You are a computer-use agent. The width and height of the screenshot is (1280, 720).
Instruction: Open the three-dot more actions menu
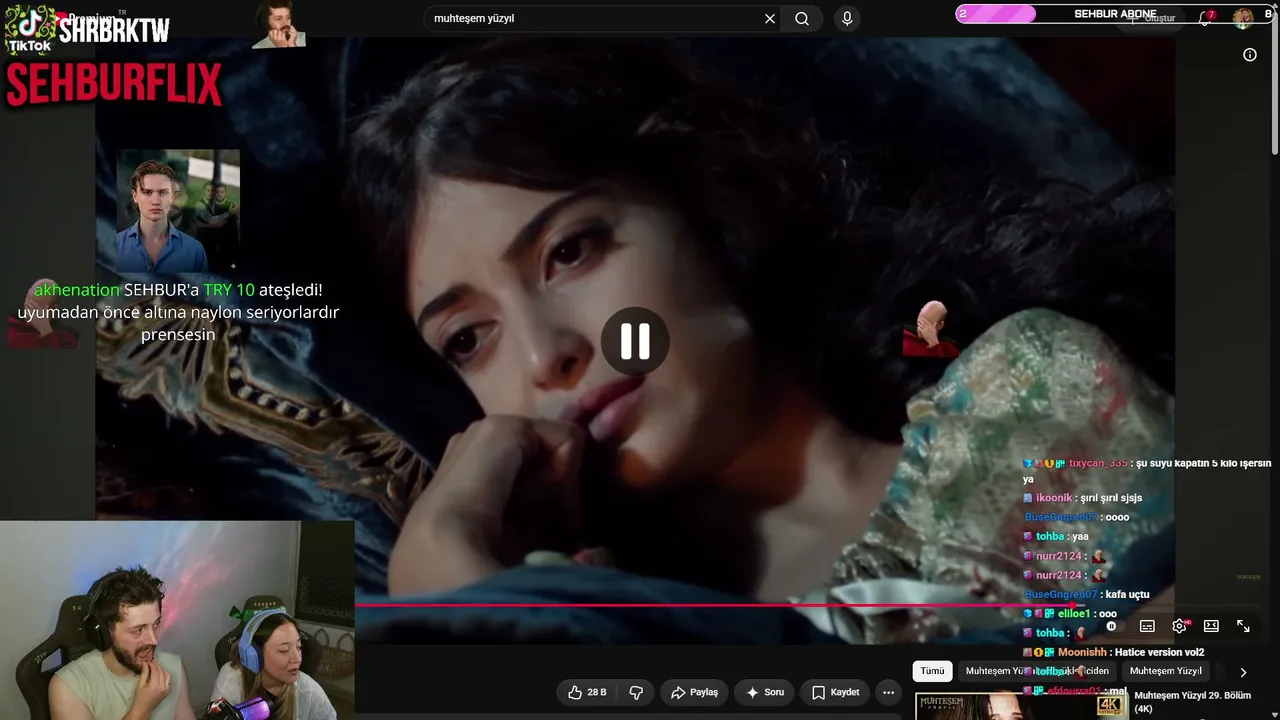pos(888,692)
